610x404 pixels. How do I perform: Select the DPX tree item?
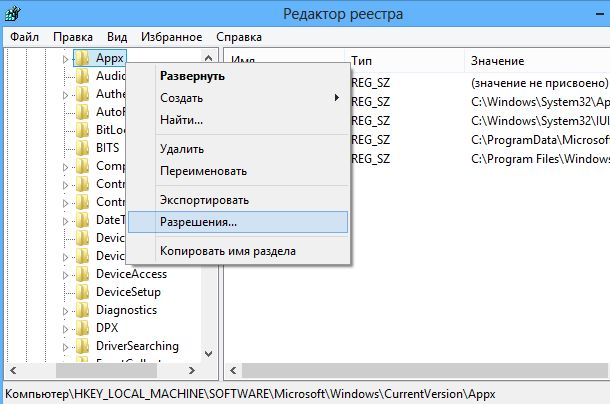107,328
